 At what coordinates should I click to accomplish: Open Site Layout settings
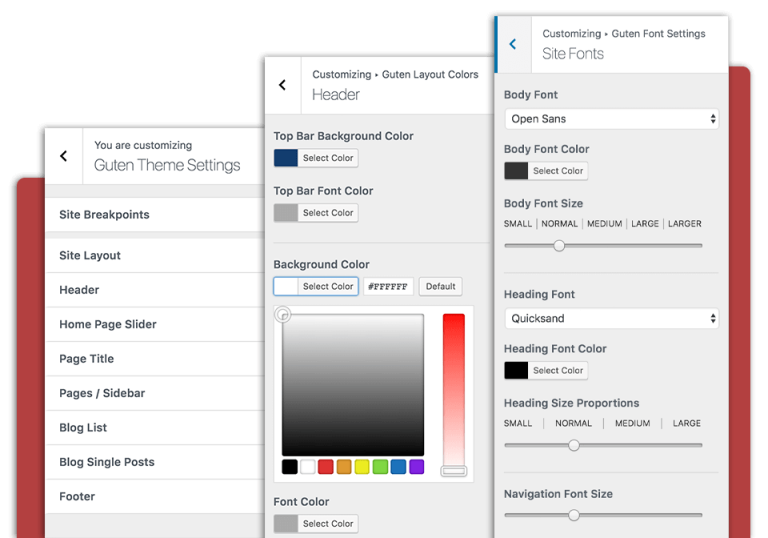(154, 255)
